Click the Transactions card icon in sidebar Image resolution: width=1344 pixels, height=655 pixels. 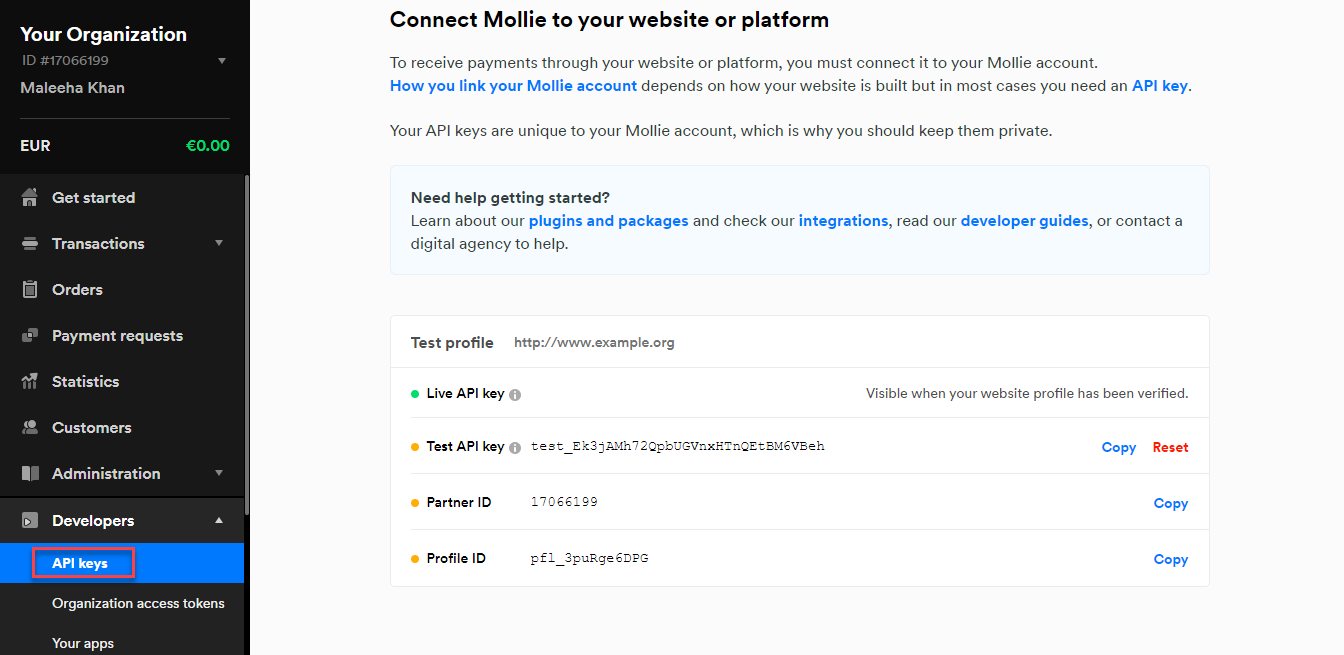[30, 243]
